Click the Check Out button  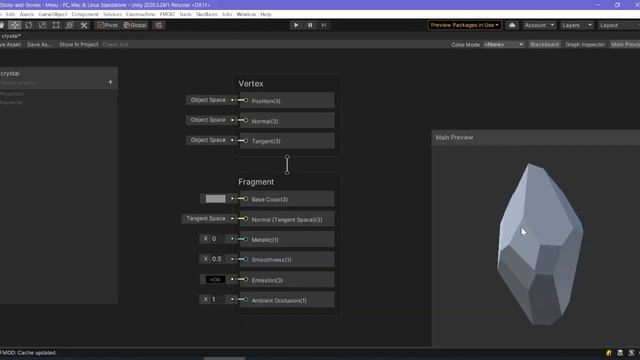pos(115,44)
